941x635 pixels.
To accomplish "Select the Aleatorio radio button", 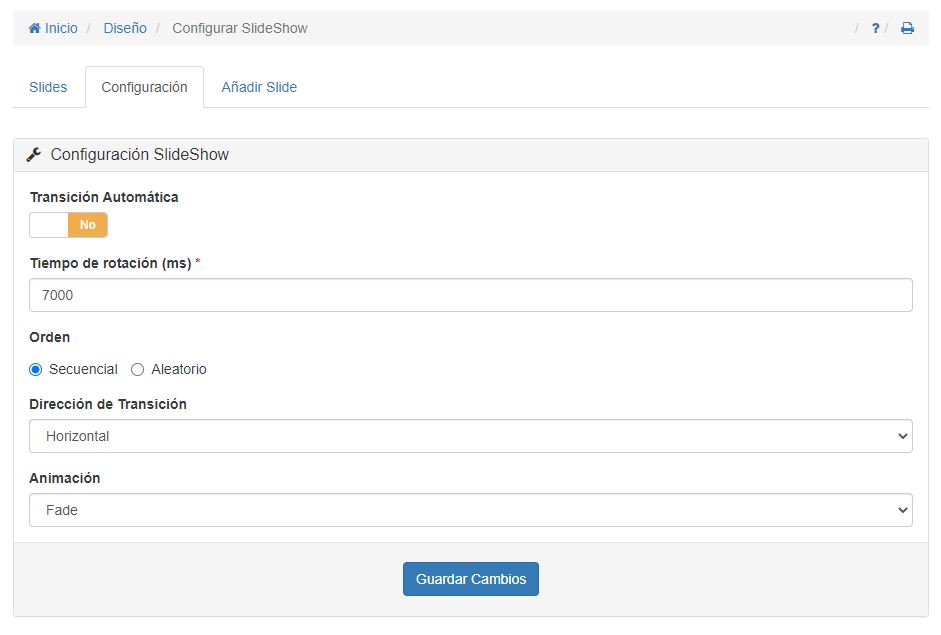I will click(x=137, y=369).
